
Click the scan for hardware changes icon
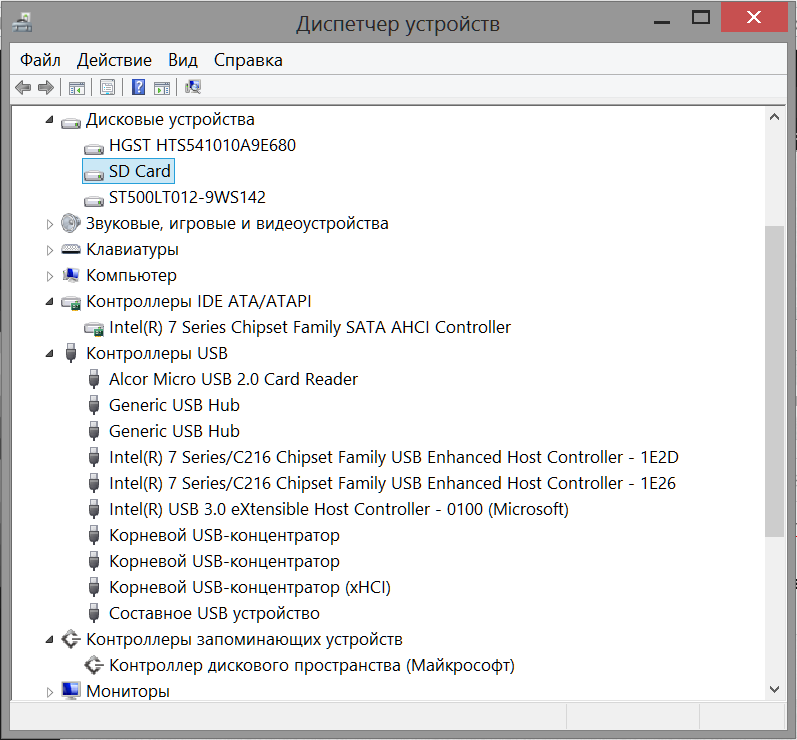click(193, 88)
